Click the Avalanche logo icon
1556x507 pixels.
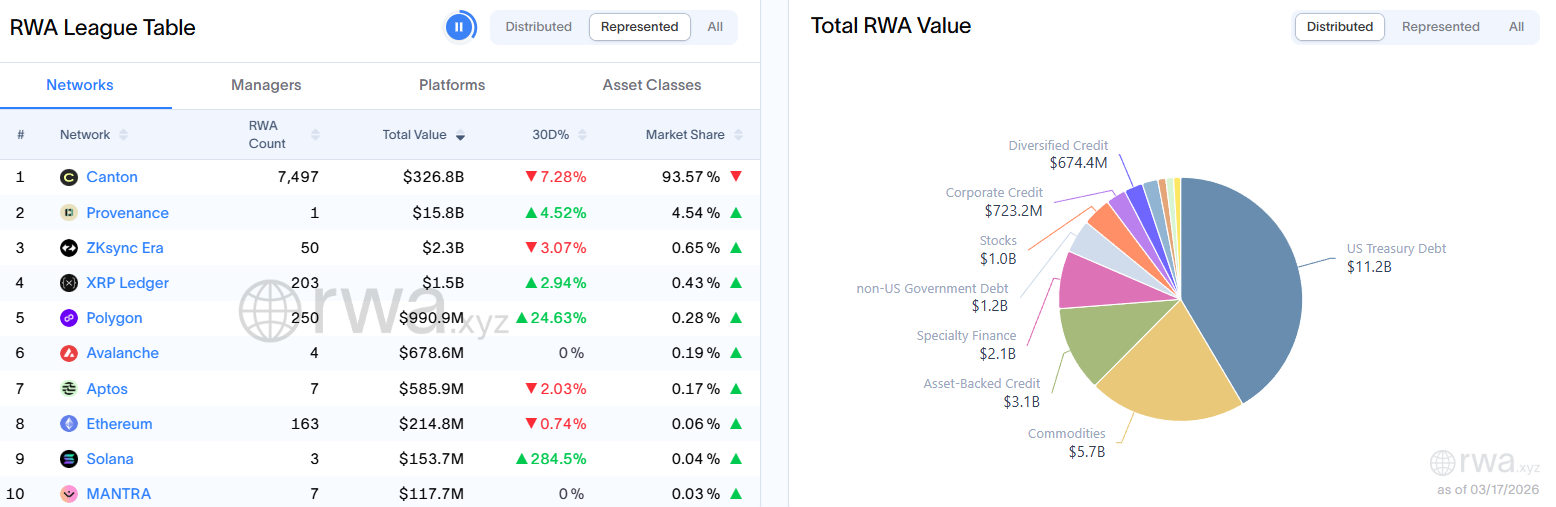[69, 353]
